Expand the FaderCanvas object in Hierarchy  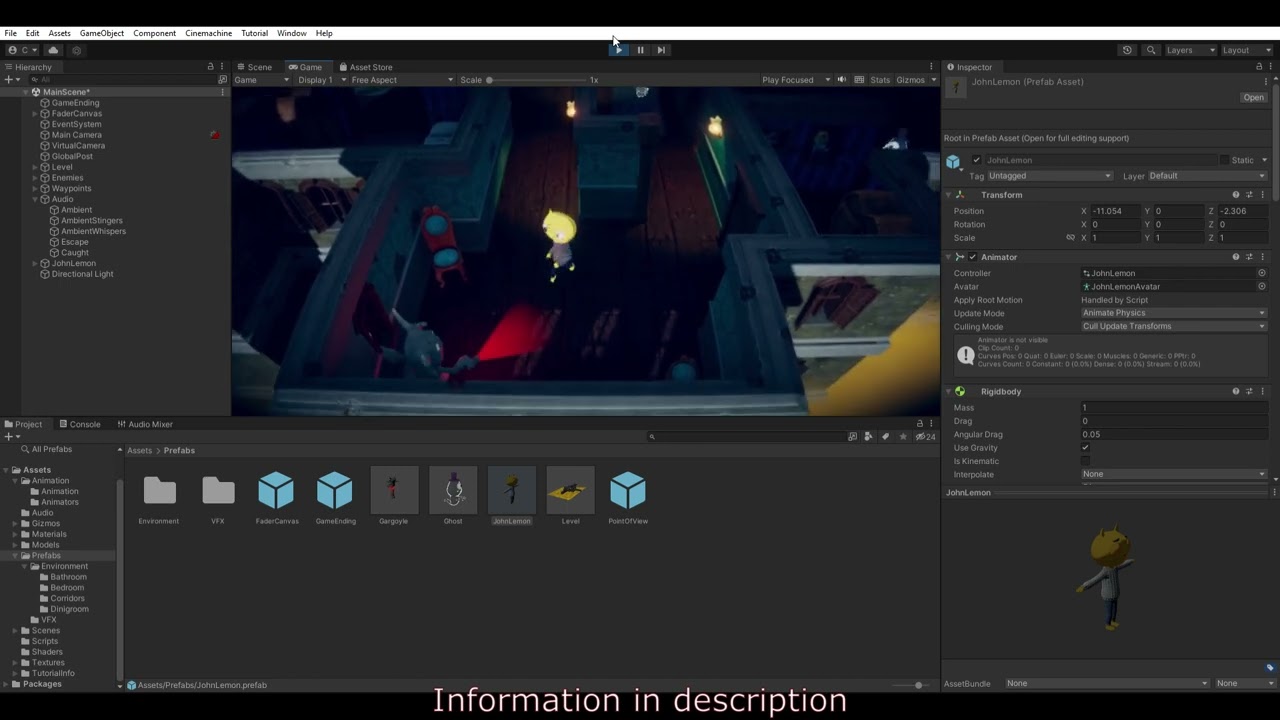(x=35, y=114)
